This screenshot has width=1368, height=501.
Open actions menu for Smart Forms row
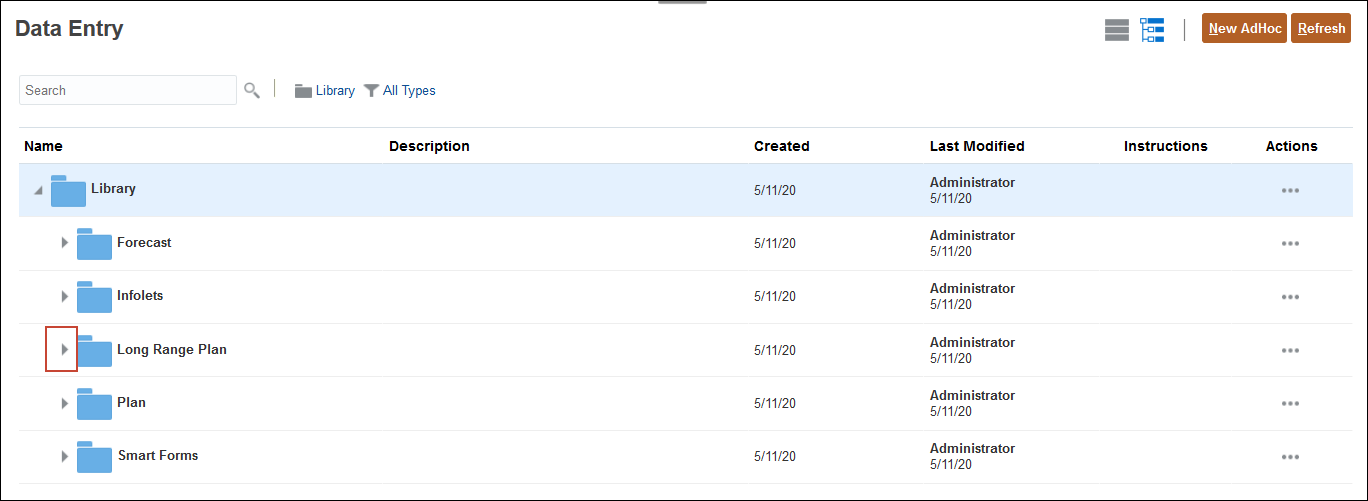[x=1290, y=456]
